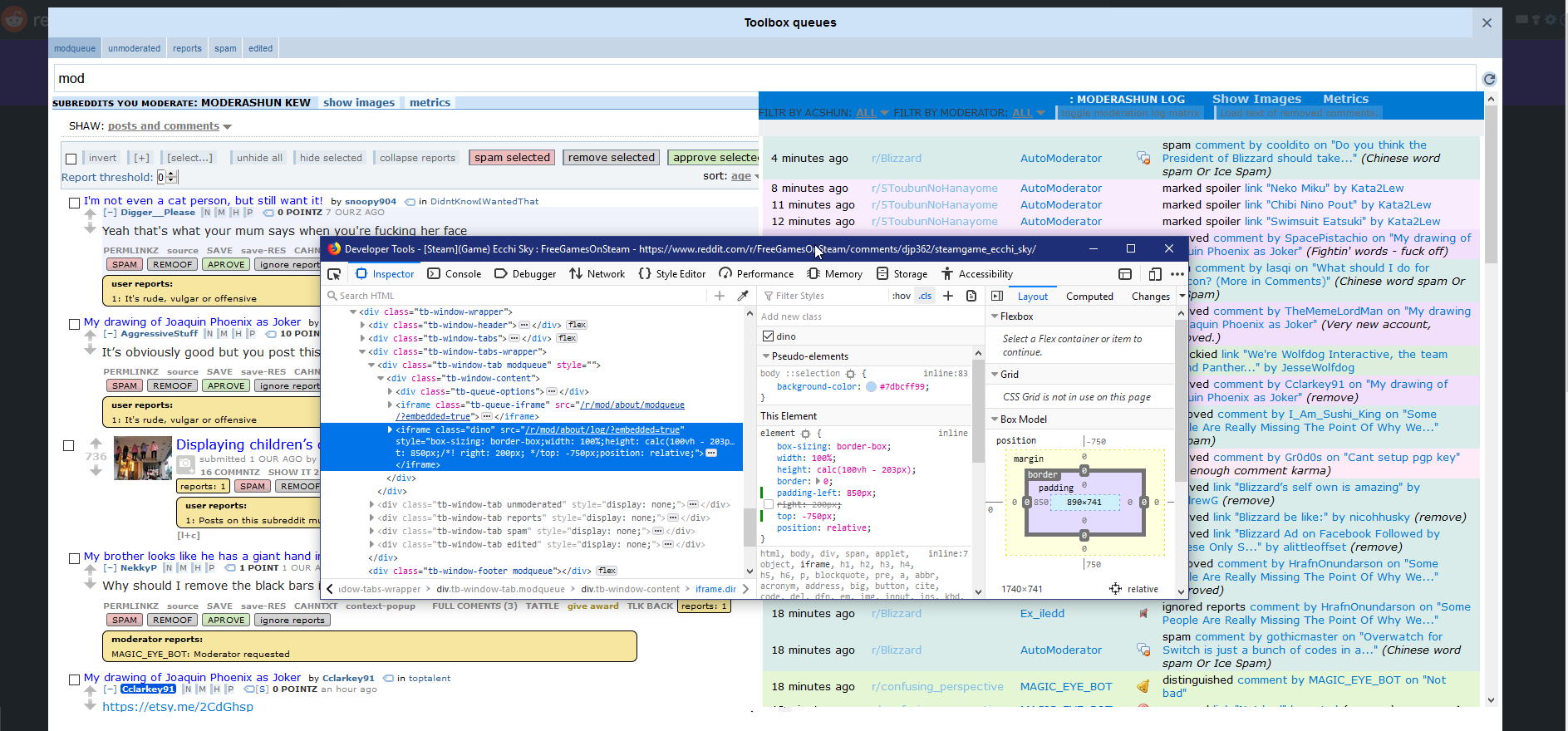Uncheck the dino class checkbox
This screenshot has width=1568, height=731.
coord(769,336)
